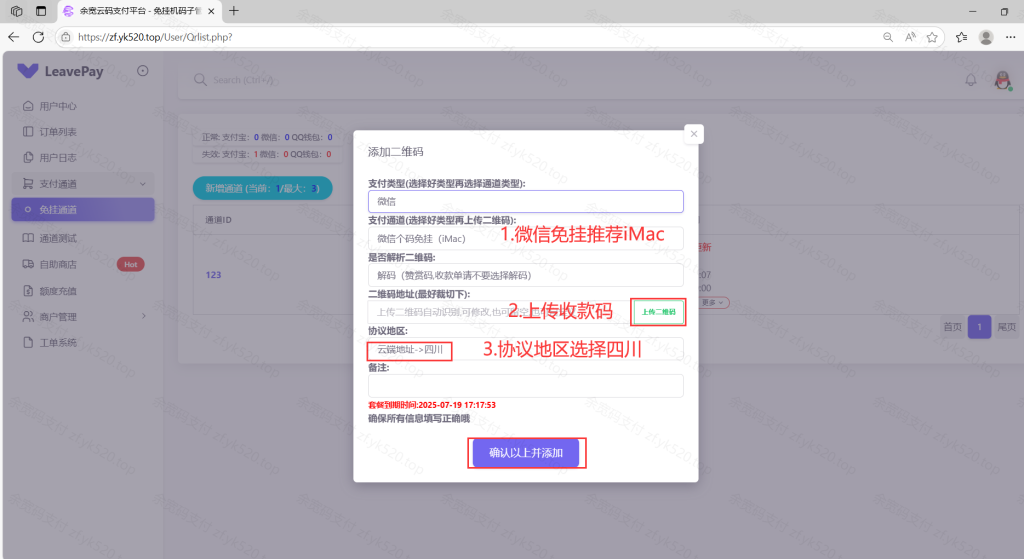Click the 用户日志 sidebar icon
Viewport: 1024px width, 559px height.
click(x=28, y=158)
